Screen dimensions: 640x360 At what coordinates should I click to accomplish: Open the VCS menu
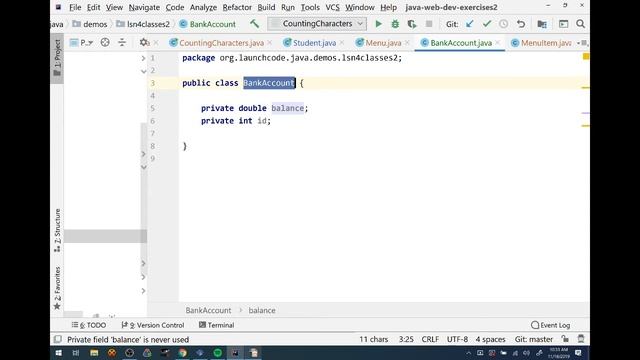click(x=332, y=7)
